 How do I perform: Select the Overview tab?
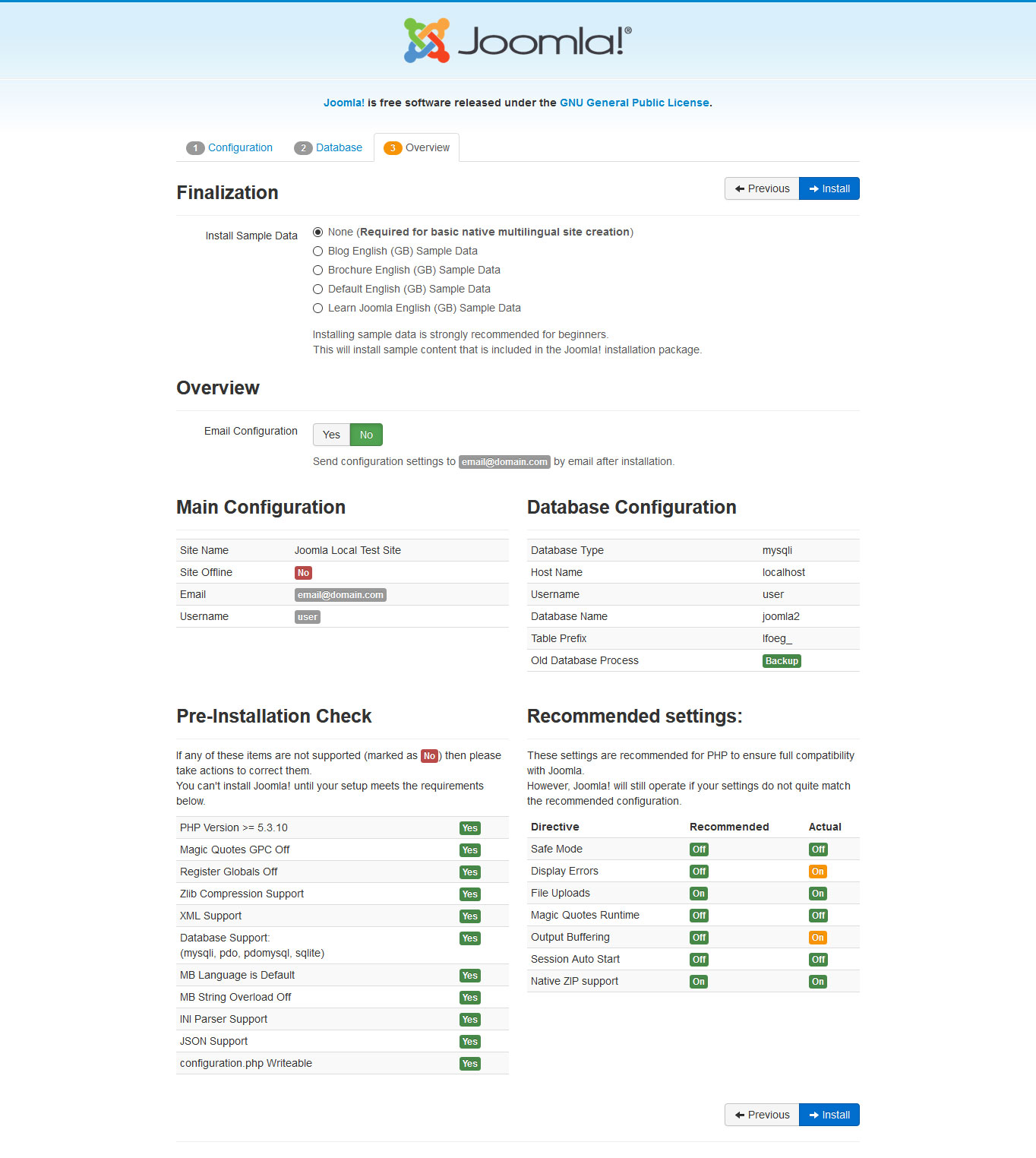click(x=416, y=147)
